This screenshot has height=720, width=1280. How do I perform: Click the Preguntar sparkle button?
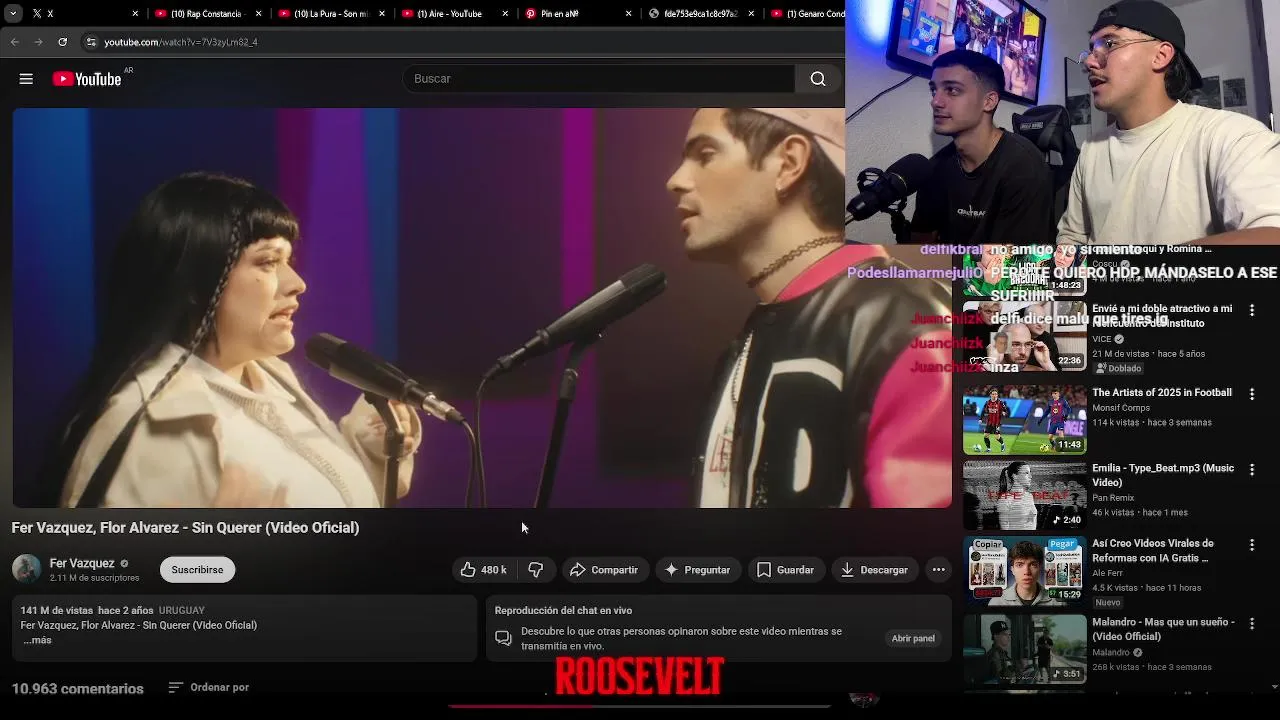[698, 570]
